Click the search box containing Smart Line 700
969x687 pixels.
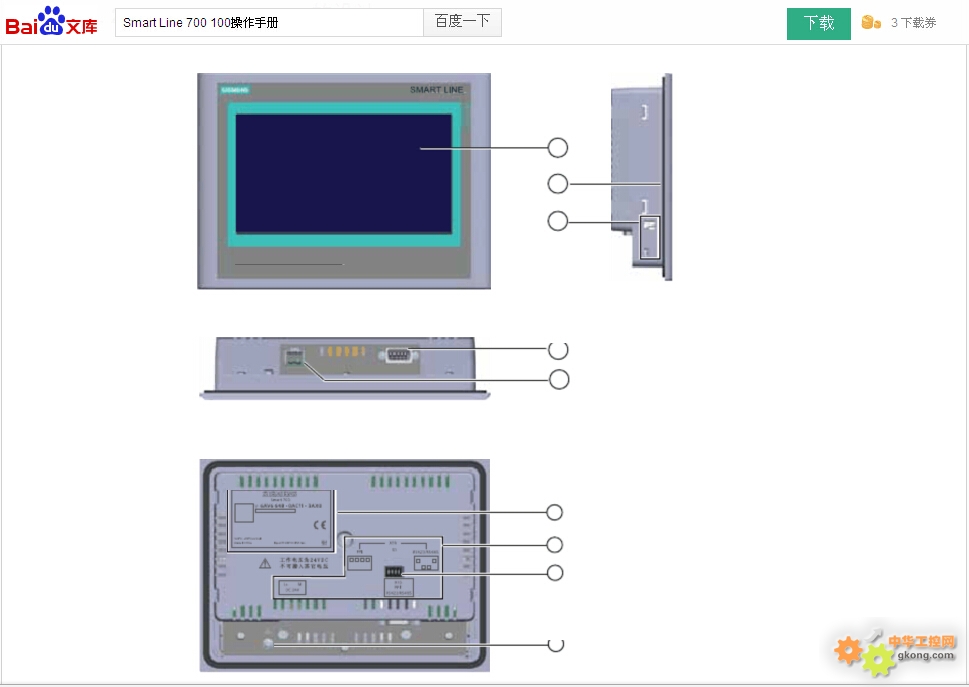(x=269, y=23)
